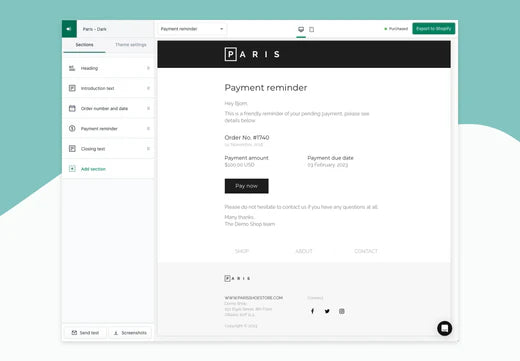Click the Introduction text section icon
The height and width of the screenshot is (361, 520).
[72, 88]
